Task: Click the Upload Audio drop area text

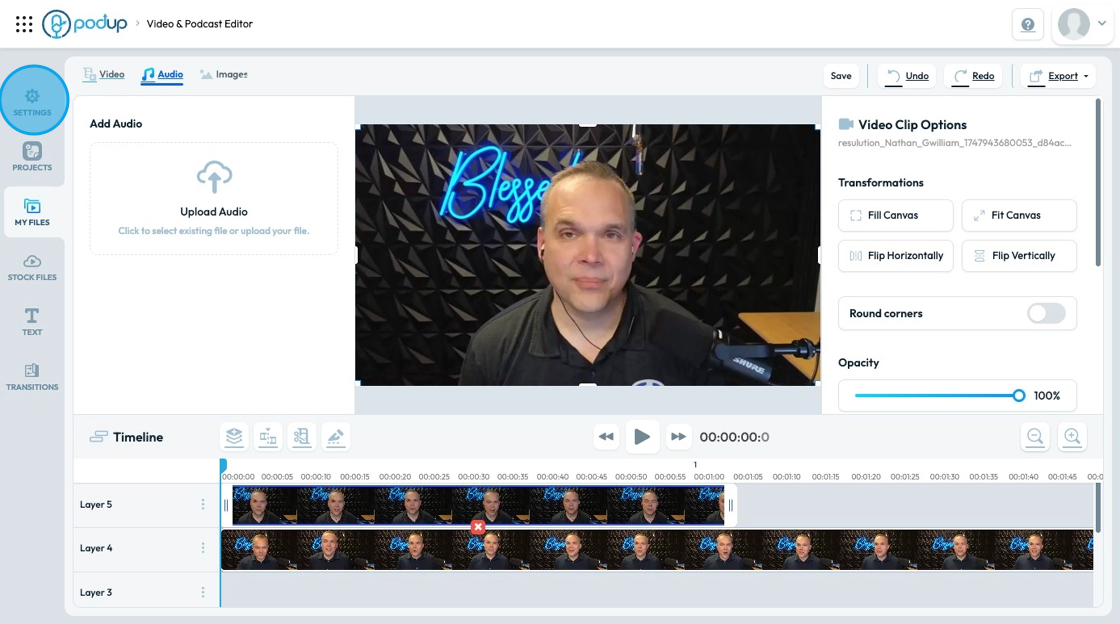Action: (214, 231)
